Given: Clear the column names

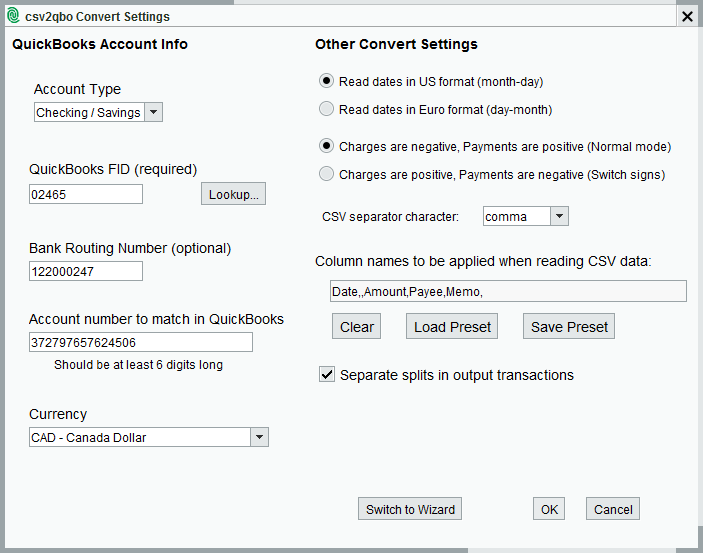Looking at the screenshot, I should click(356, 327).
